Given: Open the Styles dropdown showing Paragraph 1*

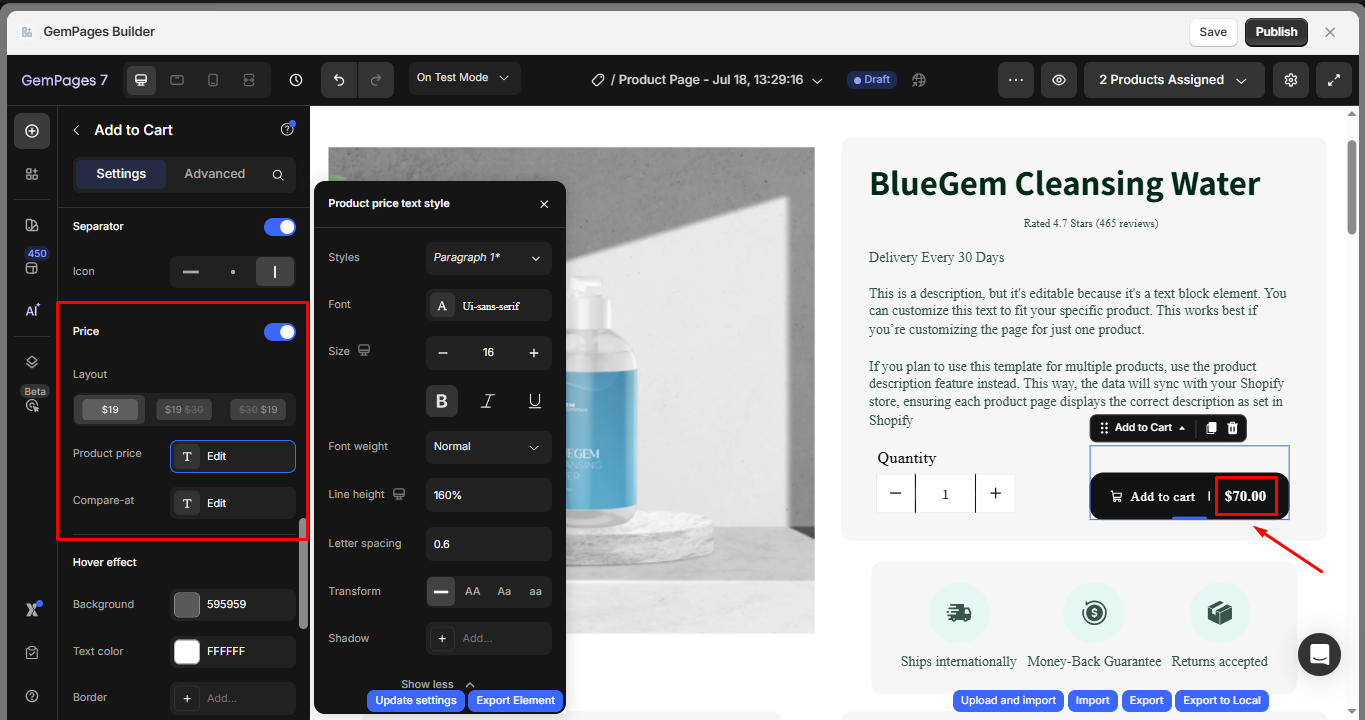Looking at the screenshot, I should (x=488, y=257).
